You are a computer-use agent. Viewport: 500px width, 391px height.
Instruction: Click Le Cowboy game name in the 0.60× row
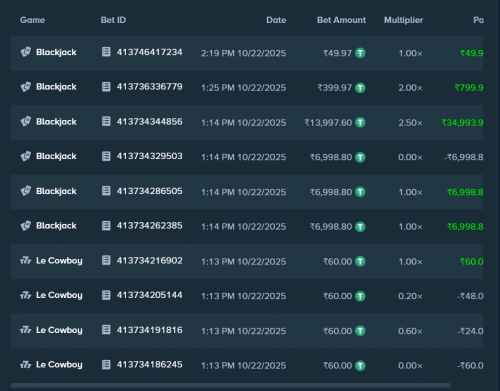[59, 330]
